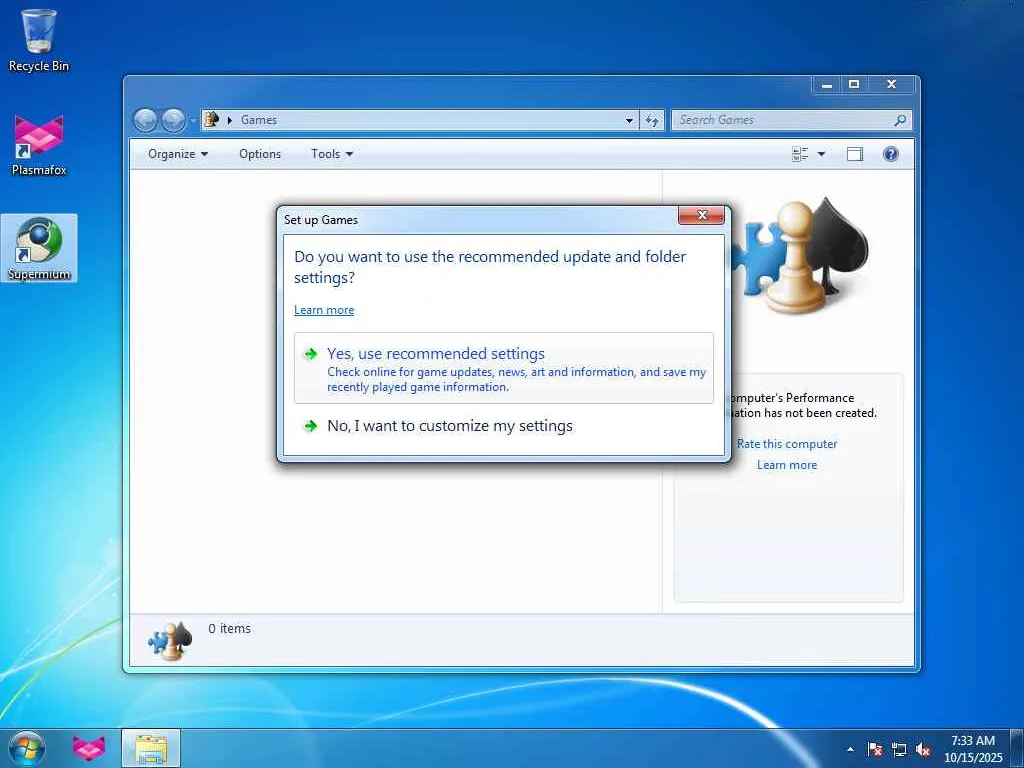Click the games icon in the details pane
Image resolution: width=1024 pixels, height=768 pixels.
[x=170, y=641]
